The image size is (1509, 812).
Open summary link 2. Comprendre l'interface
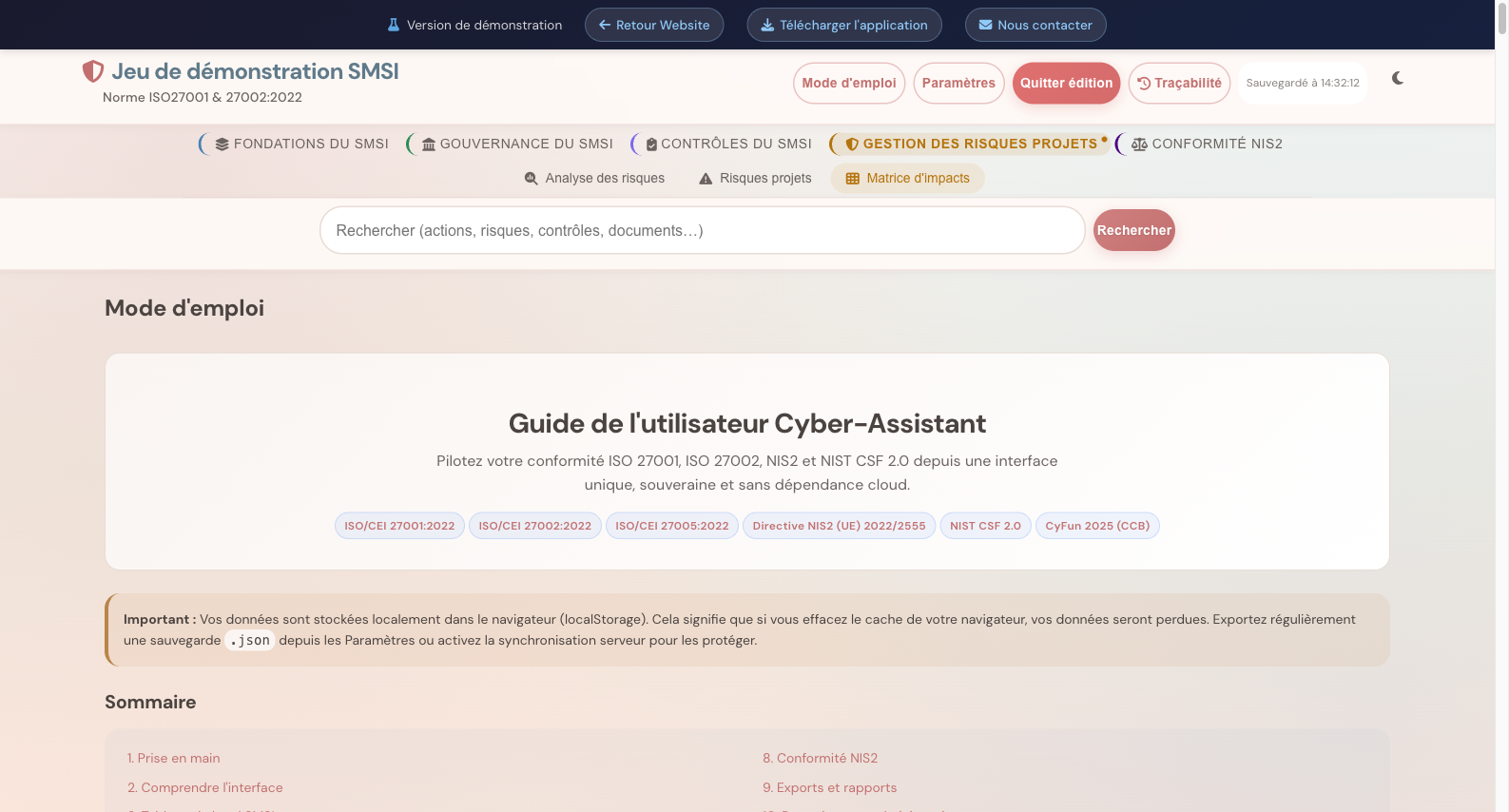click(x=205, y=787)
